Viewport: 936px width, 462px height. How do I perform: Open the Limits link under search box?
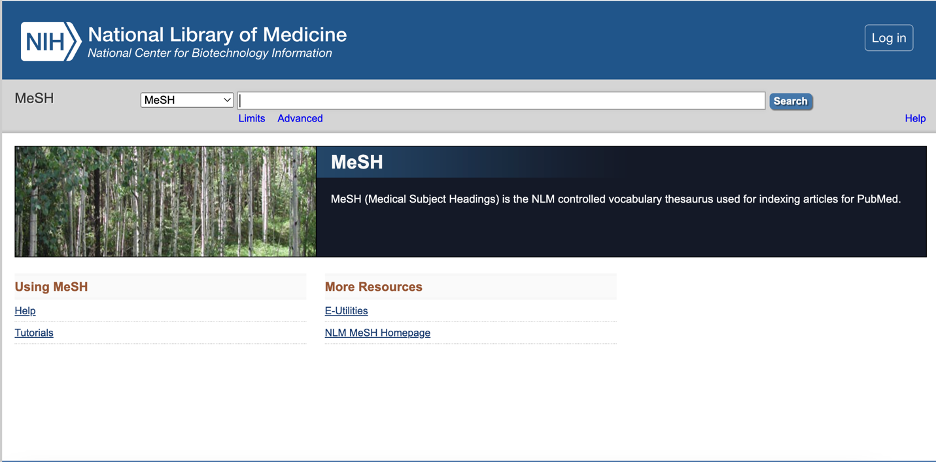252,118
